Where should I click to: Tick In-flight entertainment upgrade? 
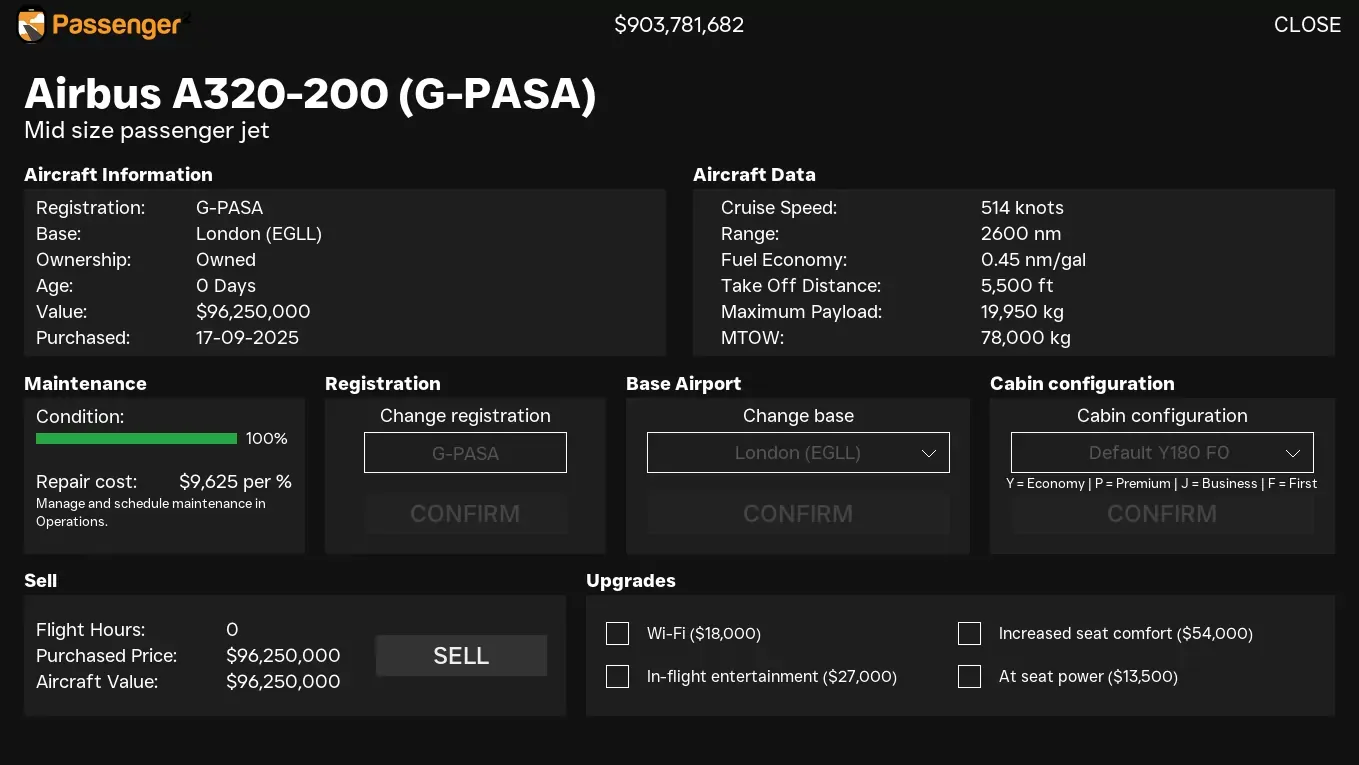[618, 677]
